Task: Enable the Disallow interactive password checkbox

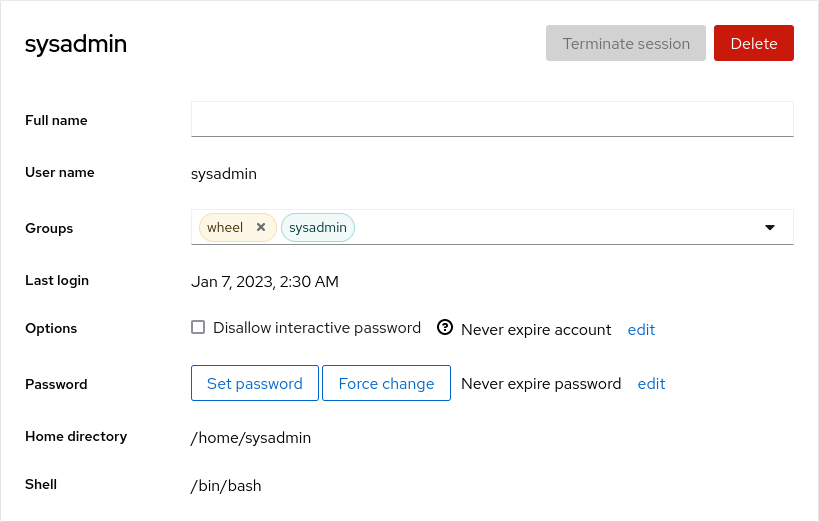Action: click(198, 327)
